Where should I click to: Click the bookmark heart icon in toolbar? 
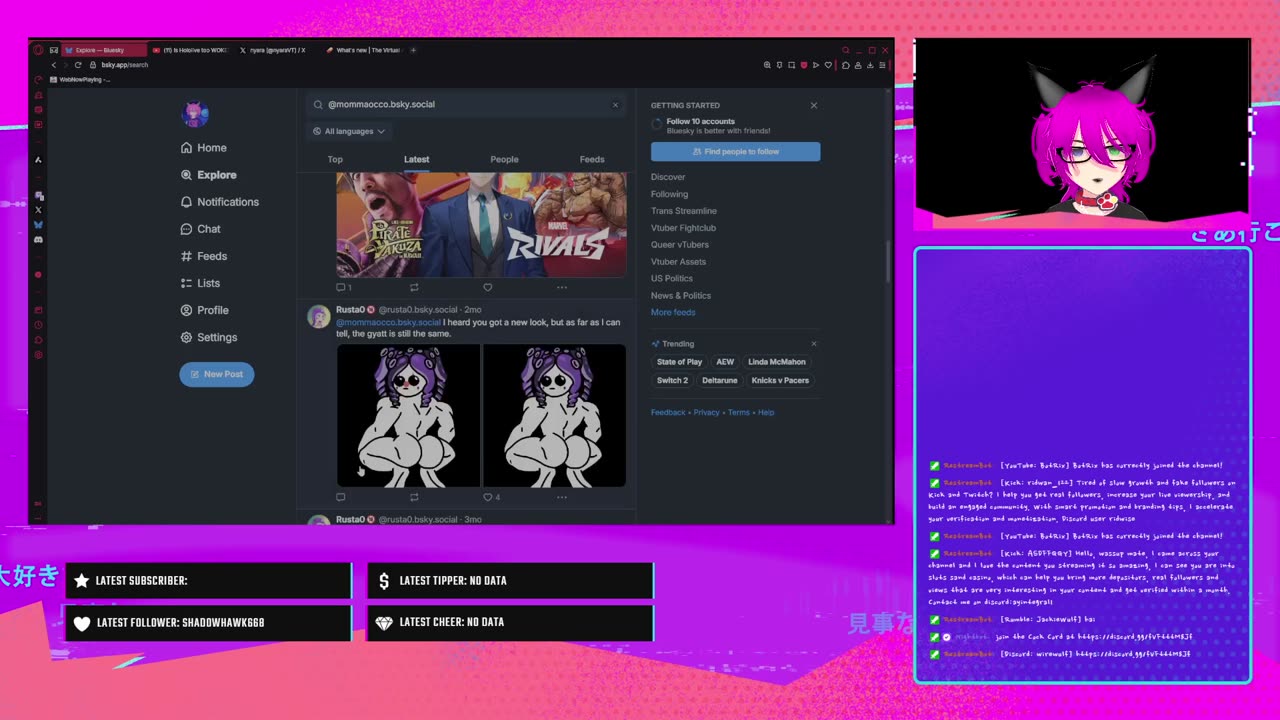click(x=828, y=65)
